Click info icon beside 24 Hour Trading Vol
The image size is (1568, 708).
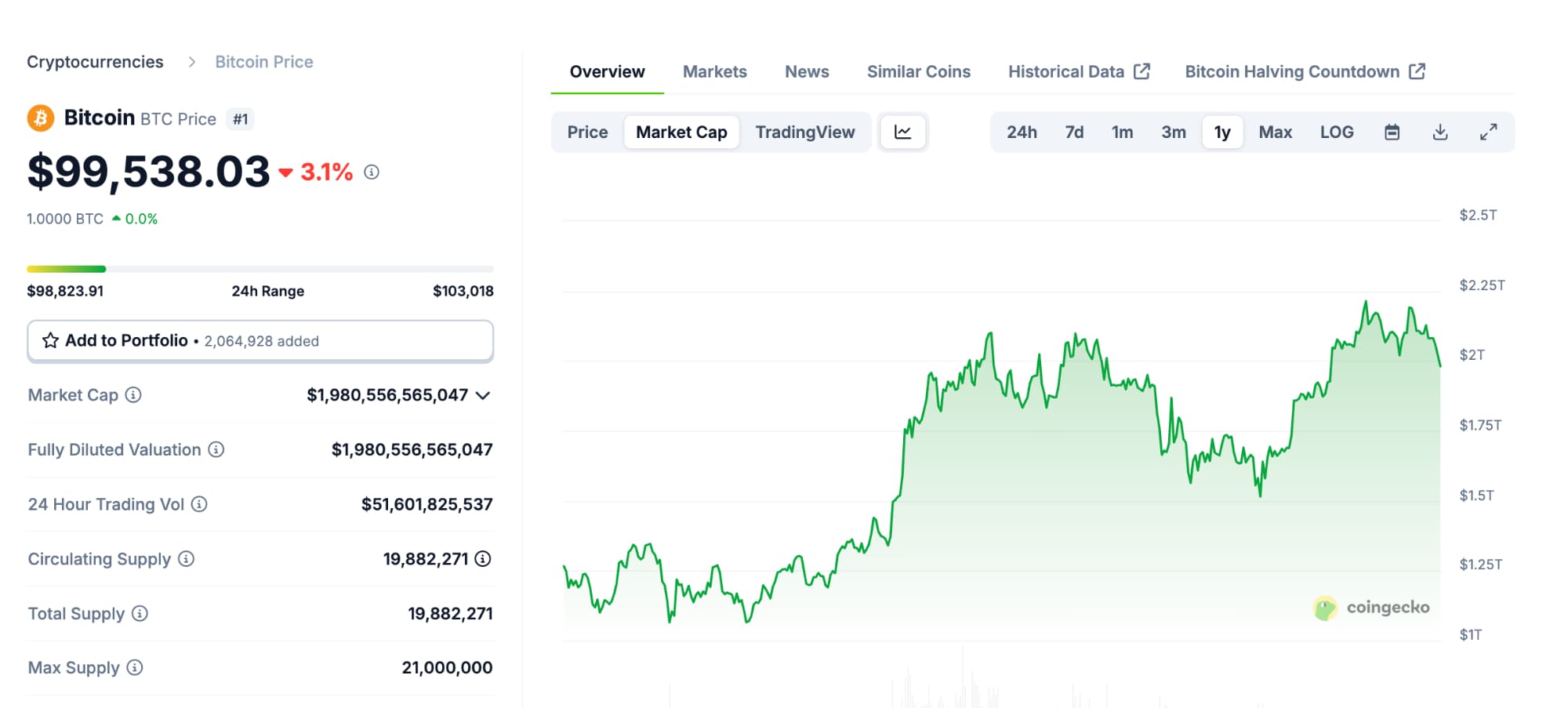[199, 504]
